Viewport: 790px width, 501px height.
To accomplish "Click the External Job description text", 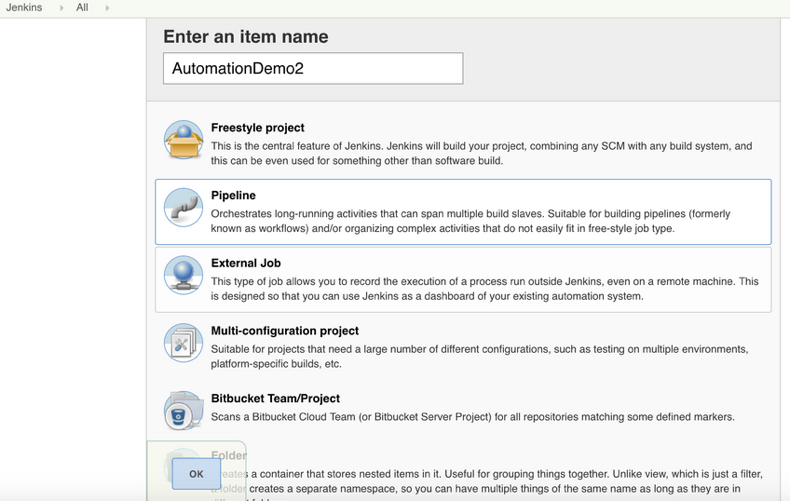I will (x=485, y=288).
